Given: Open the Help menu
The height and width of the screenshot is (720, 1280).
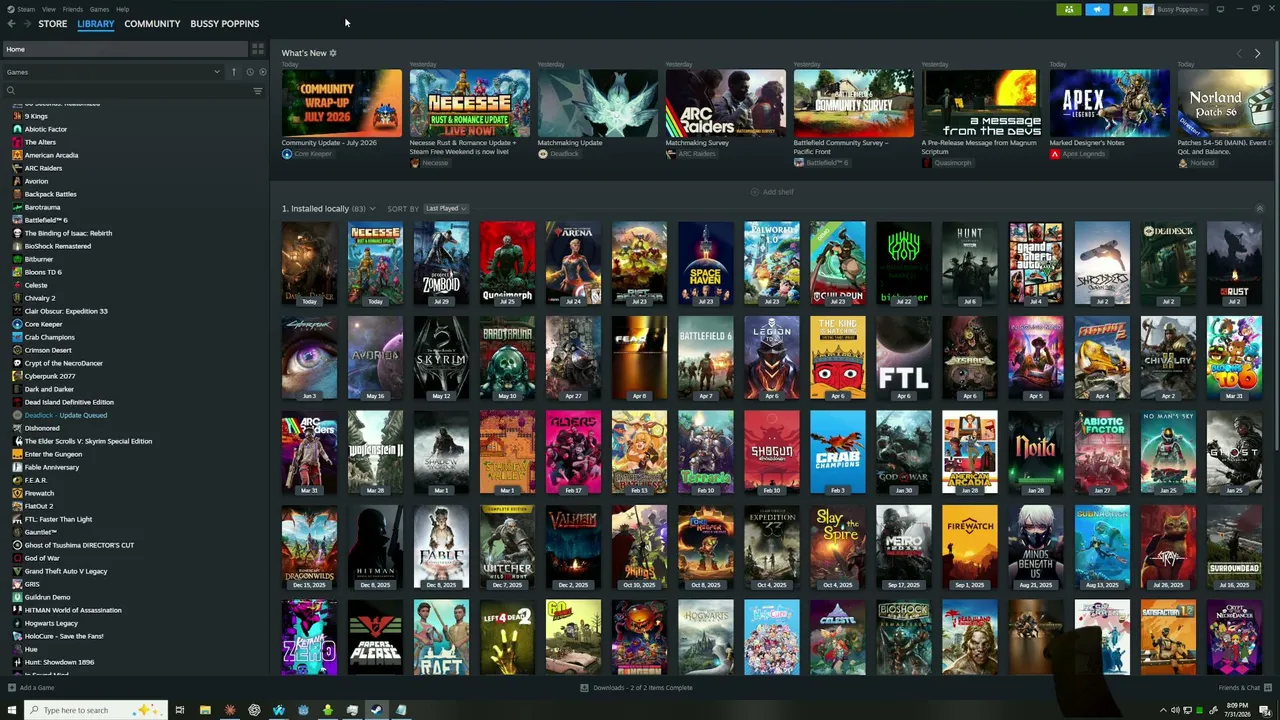Looking at the screenshot, I should (x=122, y=9).
